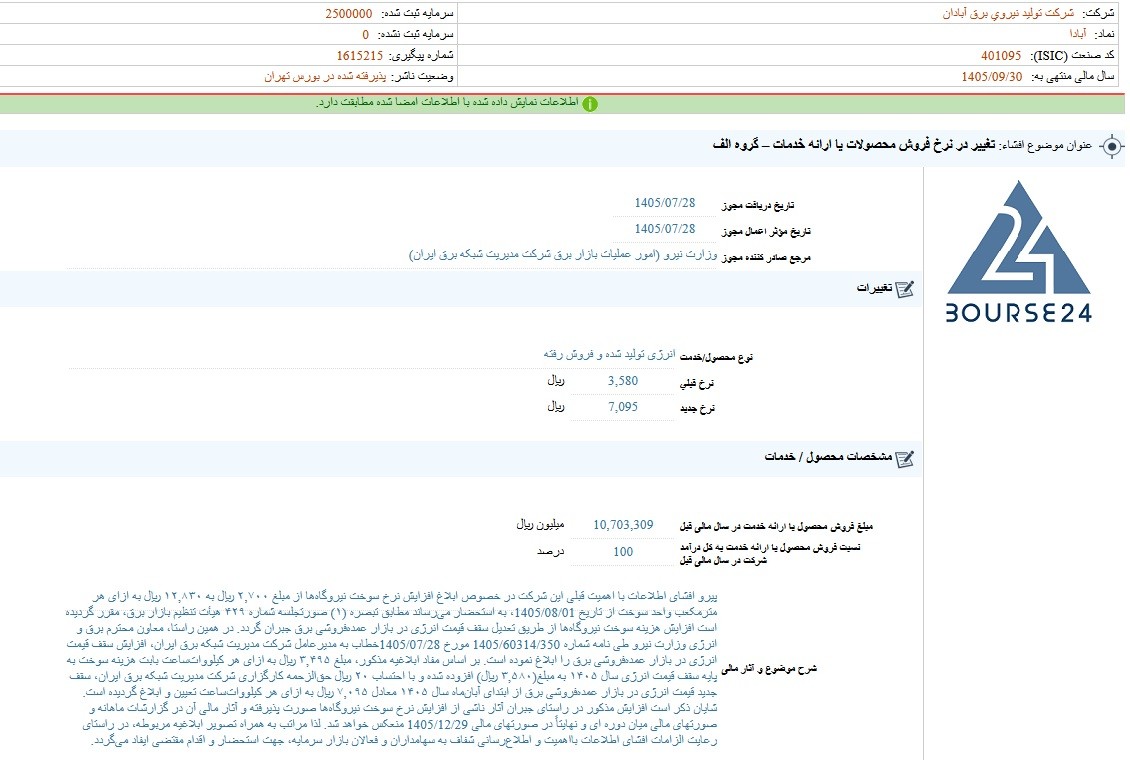Click the unit label میلیون ریال
The height and width of the screenshot is (760, 1130).
(x=540, y=525)
